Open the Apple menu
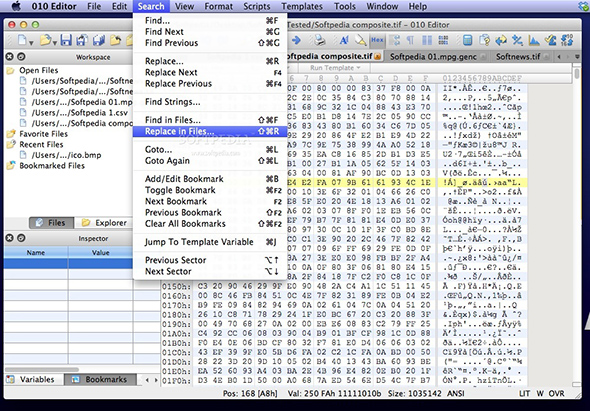The width and height of the screenshot is (590, 411). [x=17, y=6]
